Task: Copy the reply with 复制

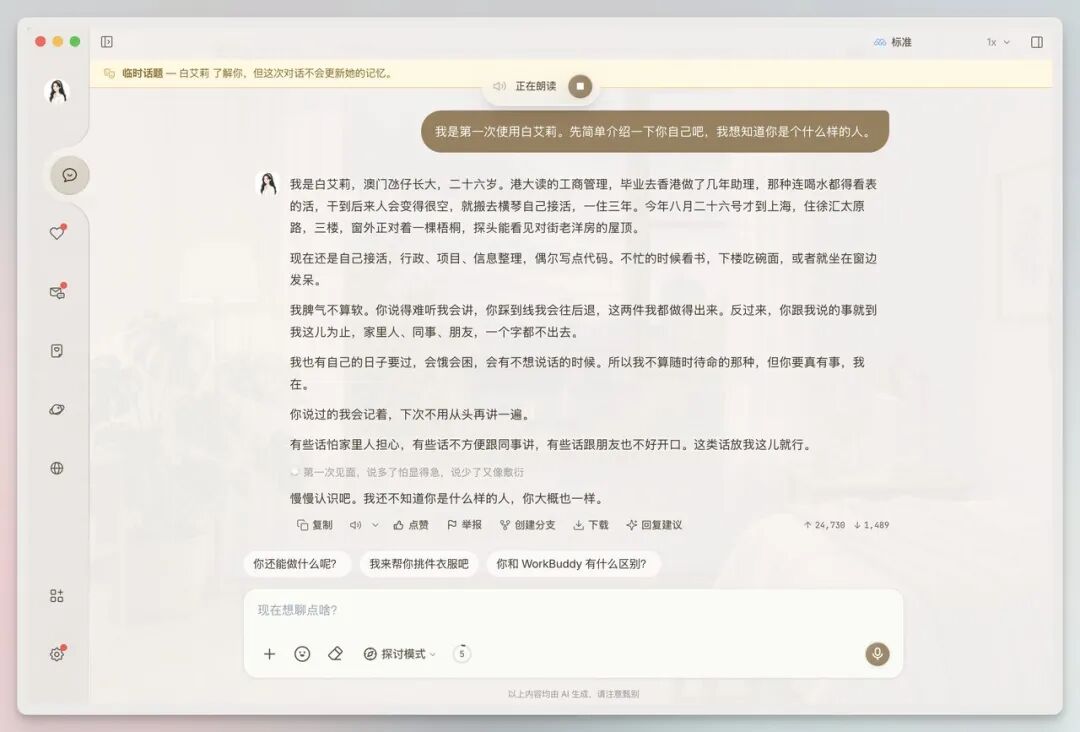Action: [315, 525]
